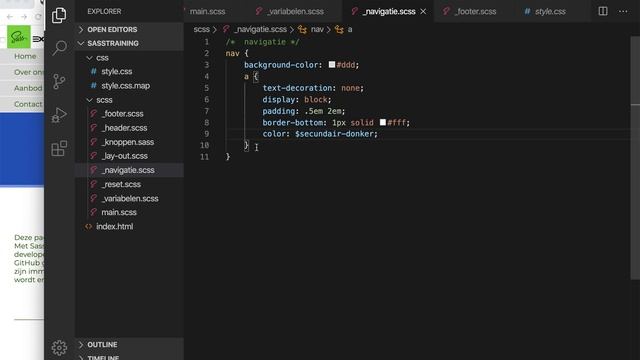Image resolution: width=640 pixels, height=360 pixels.
Task: Open _knoppen.sass in the explorer
Action: (129, 142)
